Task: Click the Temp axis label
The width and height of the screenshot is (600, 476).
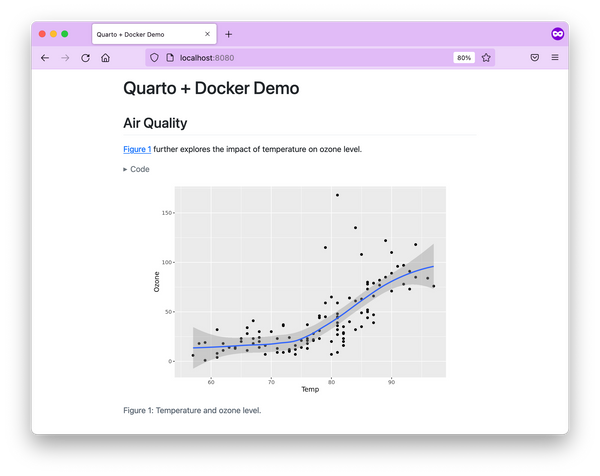Action: pos(310,389)
